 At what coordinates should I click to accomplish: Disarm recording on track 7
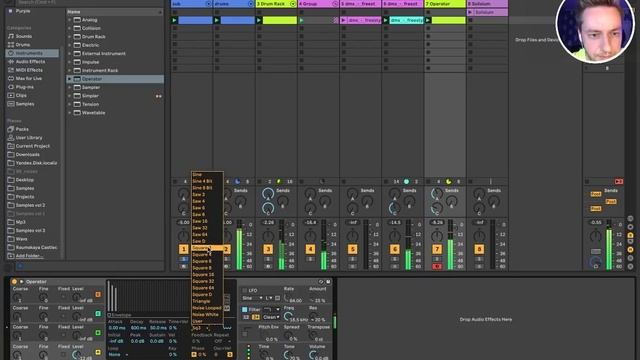[437, 267]
